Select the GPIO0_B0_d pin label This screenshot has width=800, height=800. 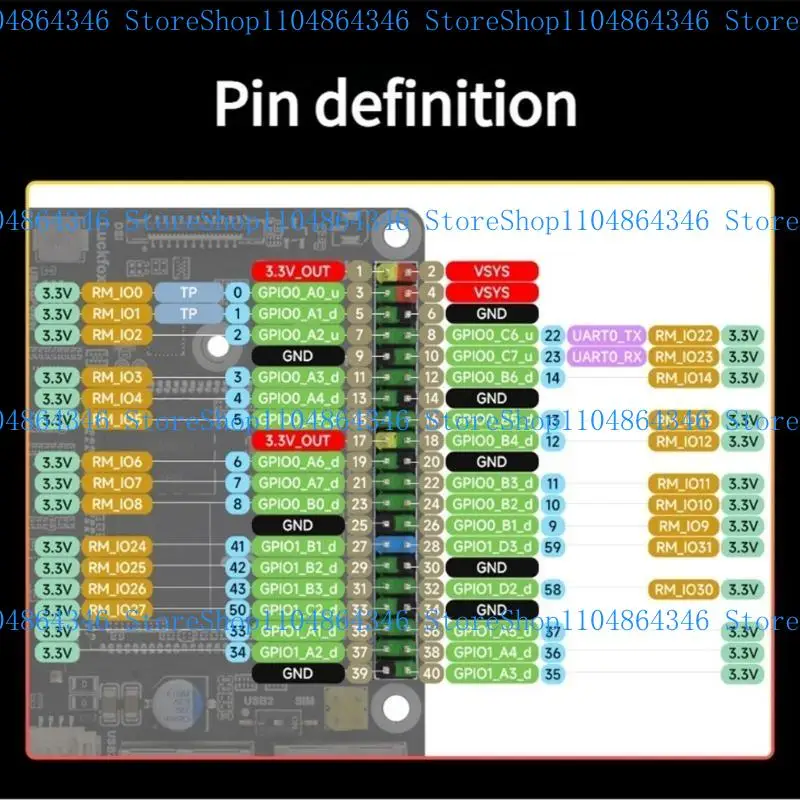pos(298,504)
